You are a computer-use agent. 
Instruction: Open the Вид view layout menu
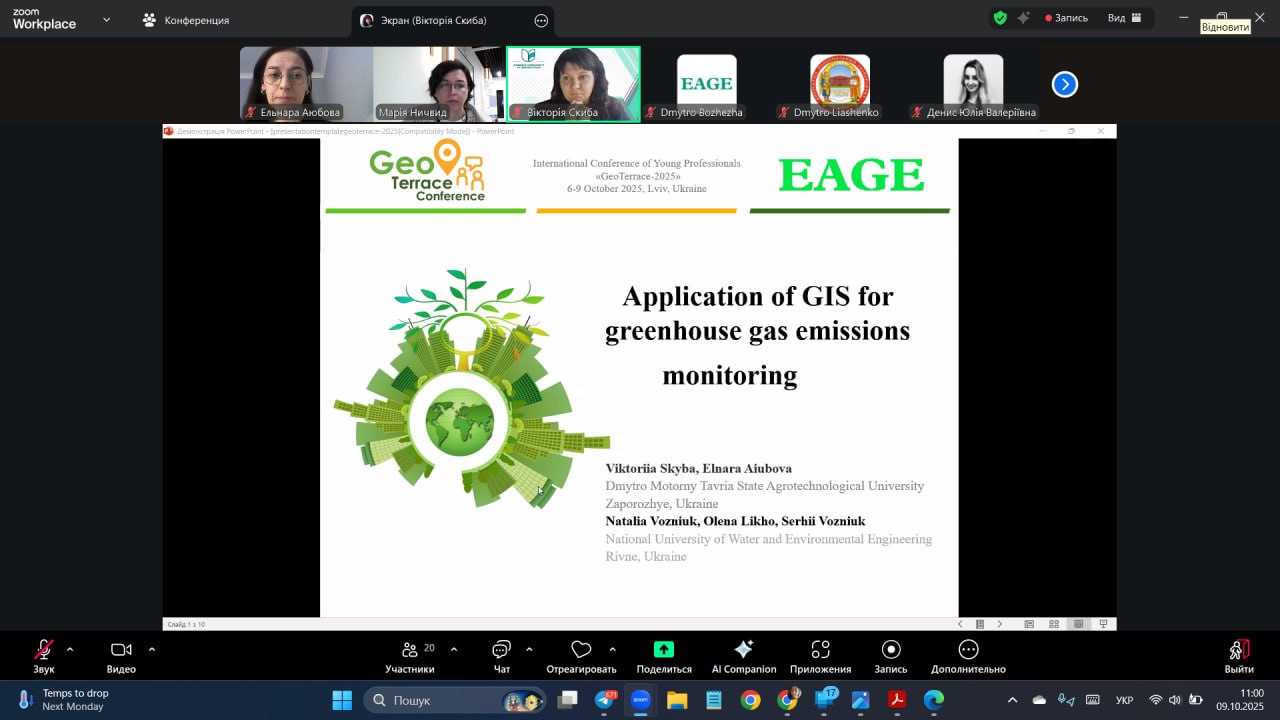(x=1124, y=18)
